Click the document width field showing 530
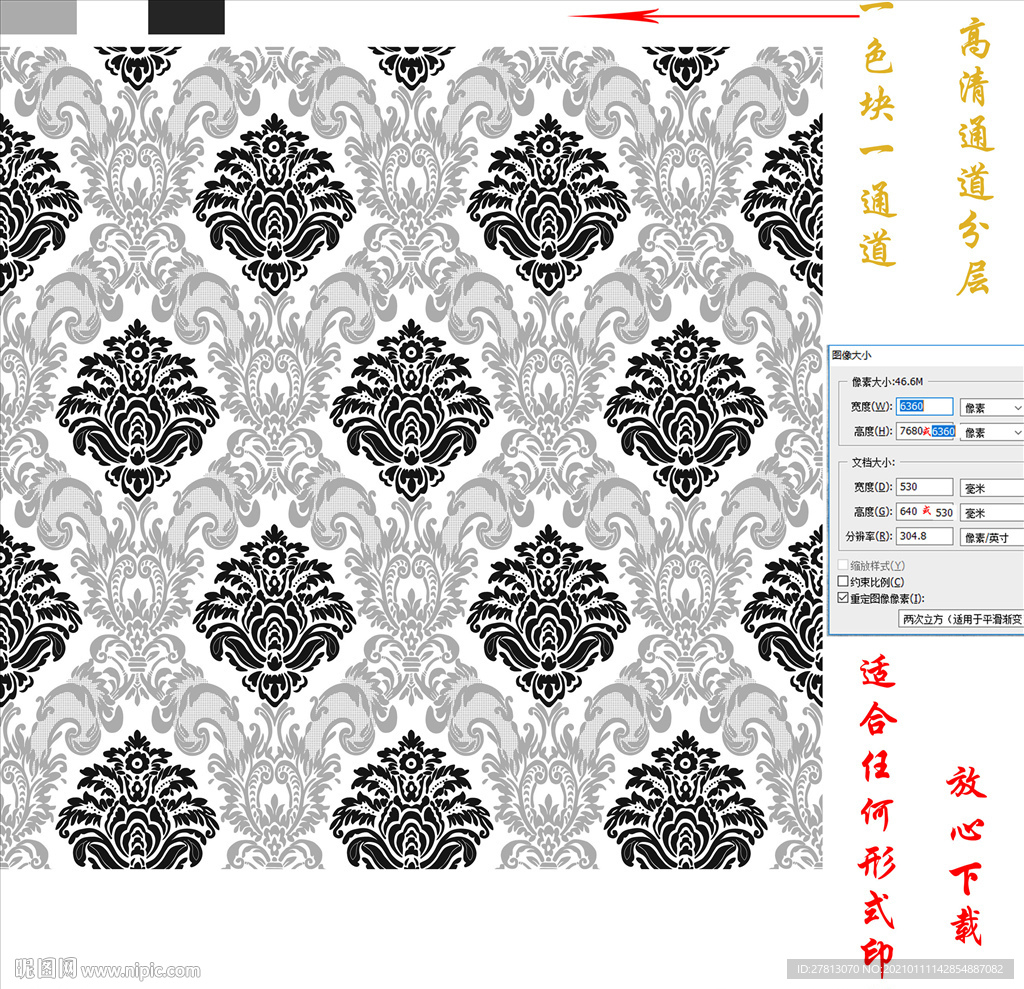This screenshot has height=989, width=1024. click(924, 487)
